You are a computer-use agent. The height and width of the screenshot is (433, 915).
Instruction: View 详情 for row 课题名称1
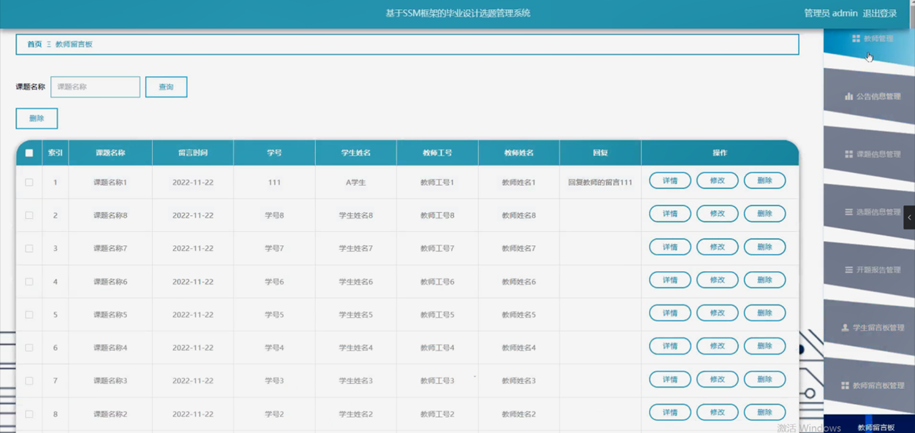click(x=670, y=181)
